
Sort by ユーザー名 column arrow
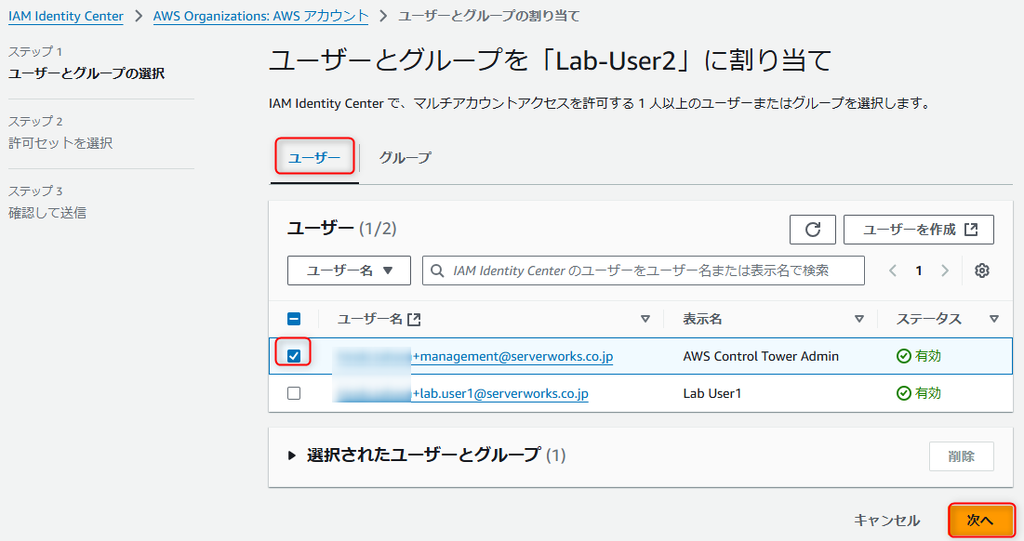pos(645,319)
